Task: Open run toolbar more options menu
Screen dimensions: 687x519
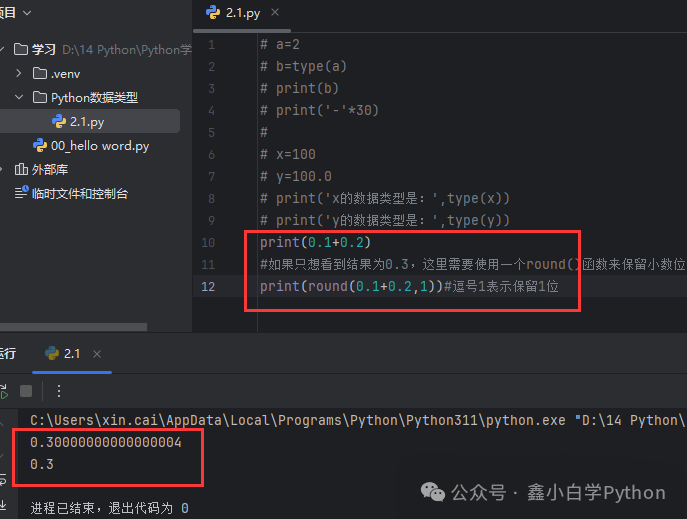Action: pos(59,391)
